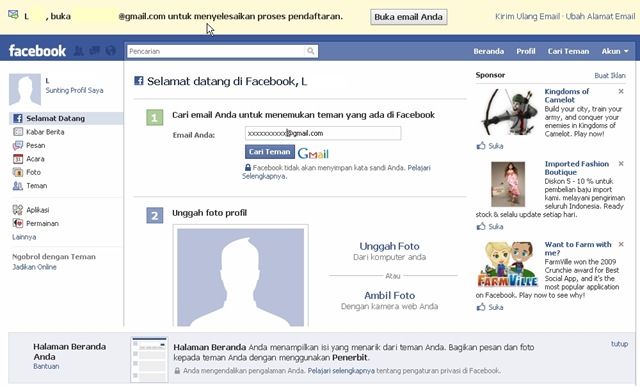Click the Facebook logo in header
Screen dimensions: 640x386
(x=37, y=51)
